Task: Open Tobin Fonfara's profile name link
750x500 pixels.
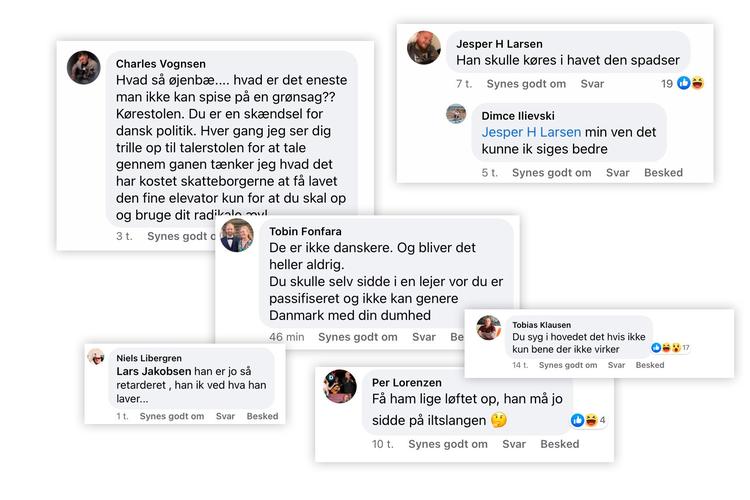Action: click(x=305, y=231)
